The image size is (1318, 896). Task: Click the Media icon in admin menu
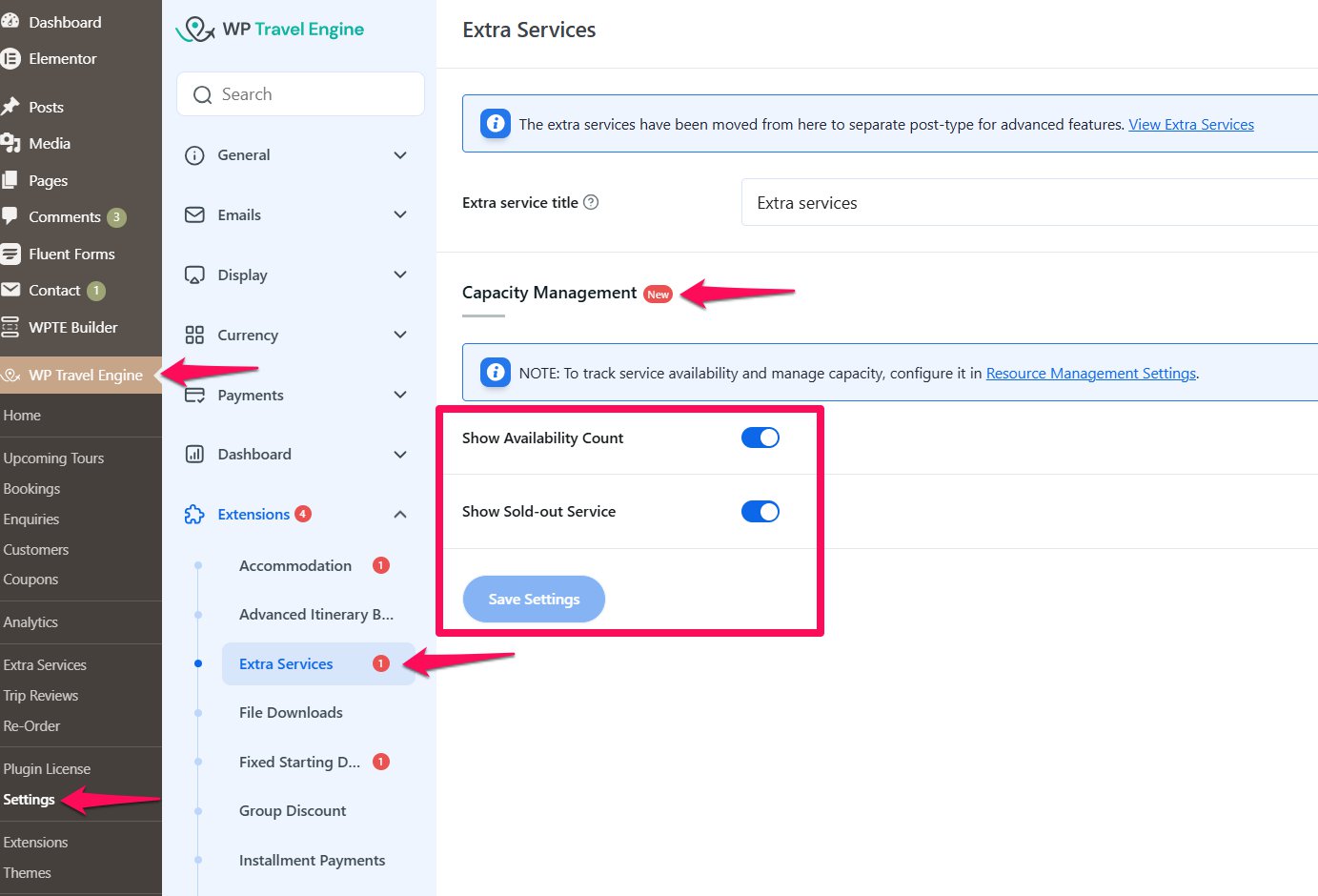click(10, 144)
